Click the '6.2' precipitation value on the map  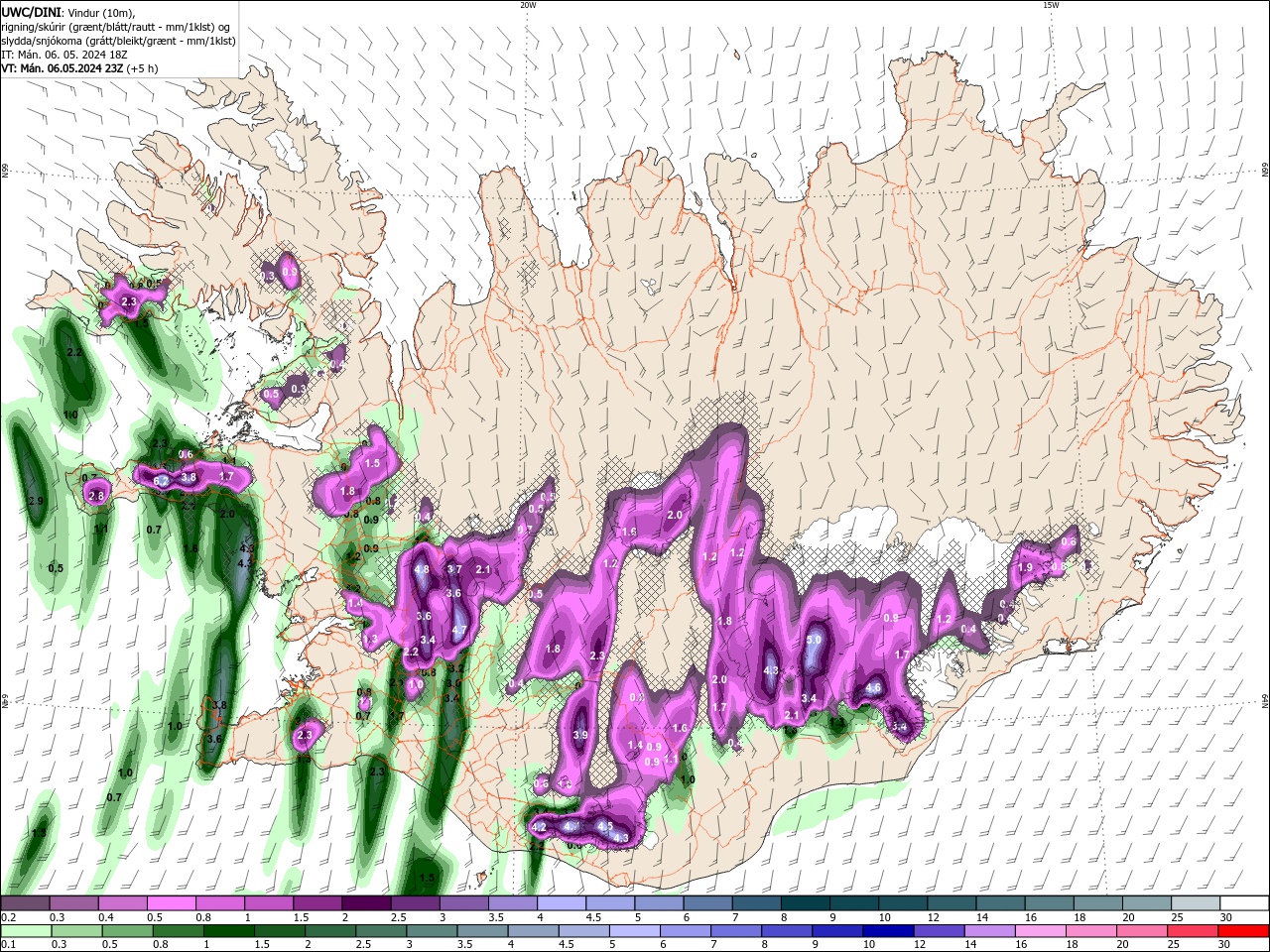pos(161,480)
